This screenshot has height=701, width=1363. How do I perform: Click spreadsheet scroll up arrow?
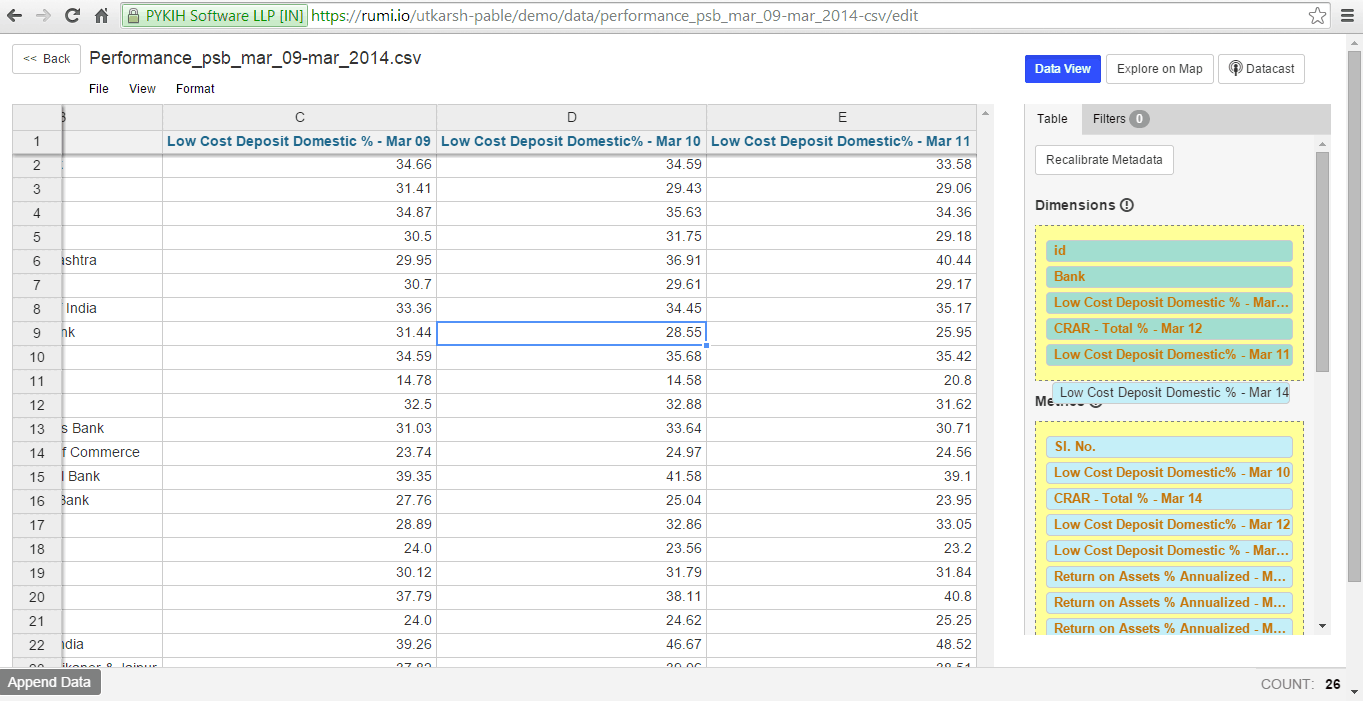pyautogui.click(x=985, y=112)
